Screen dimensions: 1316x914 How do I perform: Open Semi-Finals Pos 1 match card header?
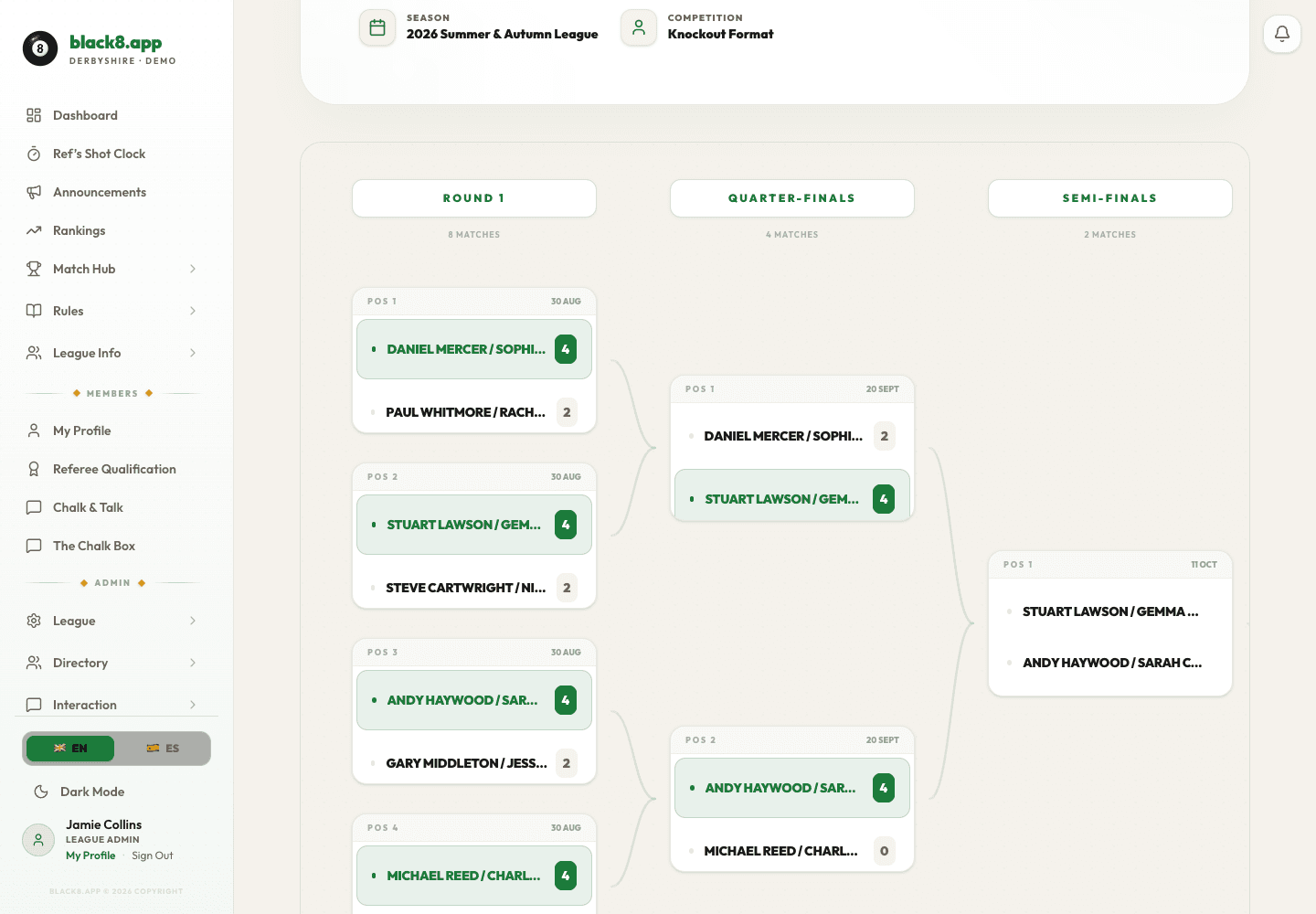[1110, 565]
